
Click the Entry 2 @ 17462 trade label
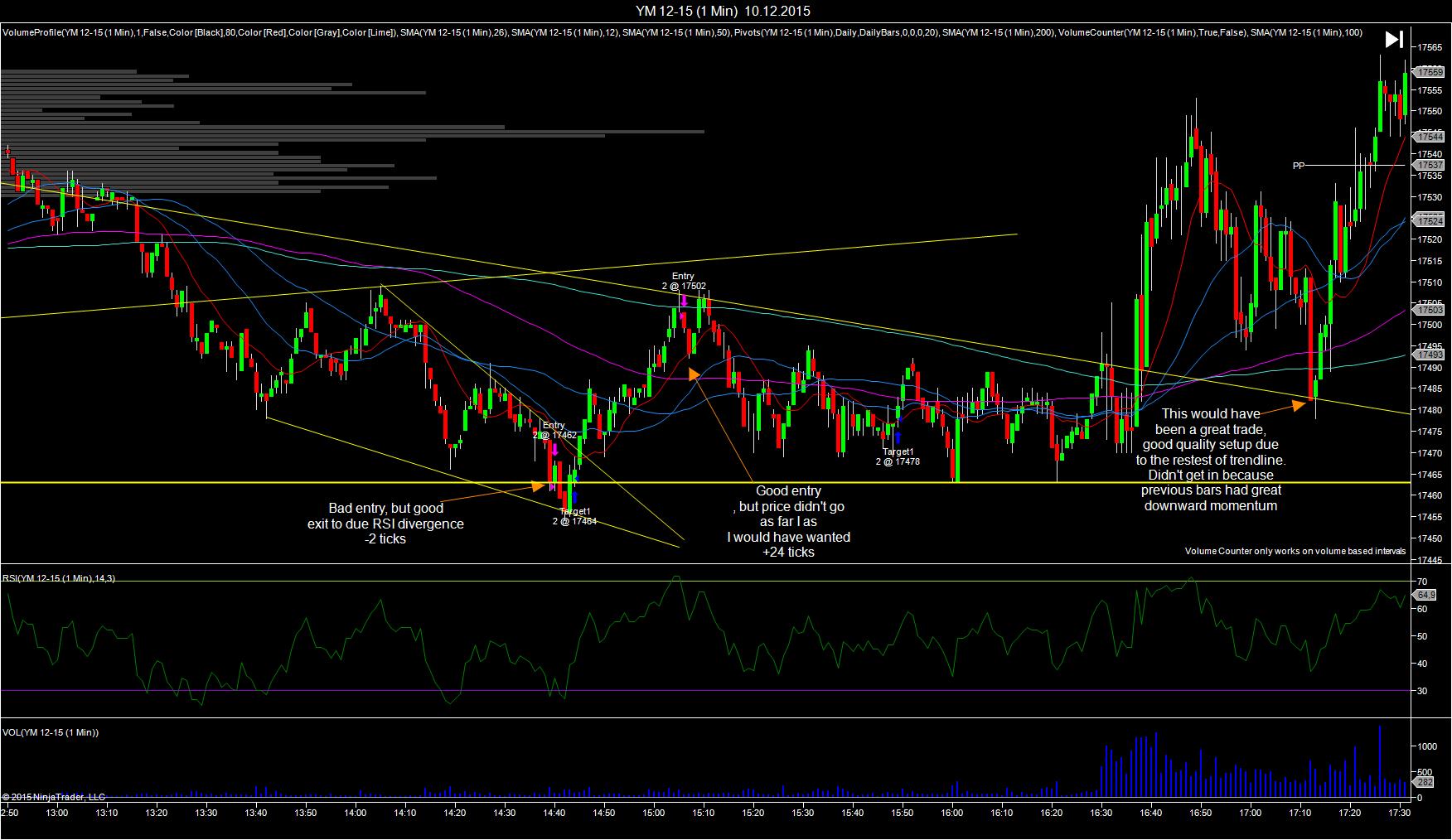point(554,430)
